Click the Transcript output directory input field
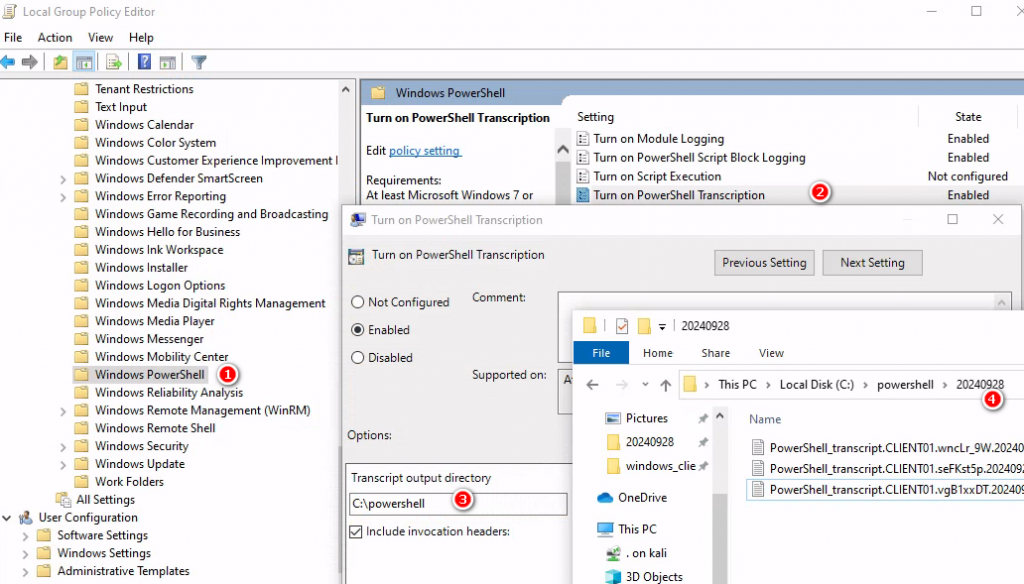 (458, 504)
